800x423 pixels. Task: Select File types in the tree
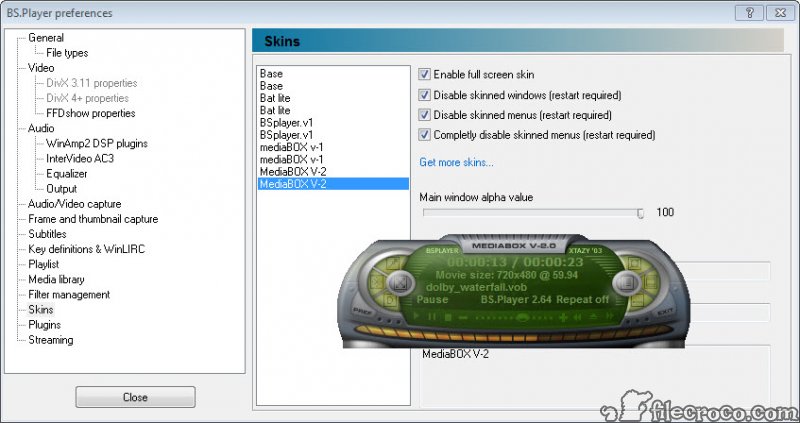pyautogui.click(x=67, y=53)
